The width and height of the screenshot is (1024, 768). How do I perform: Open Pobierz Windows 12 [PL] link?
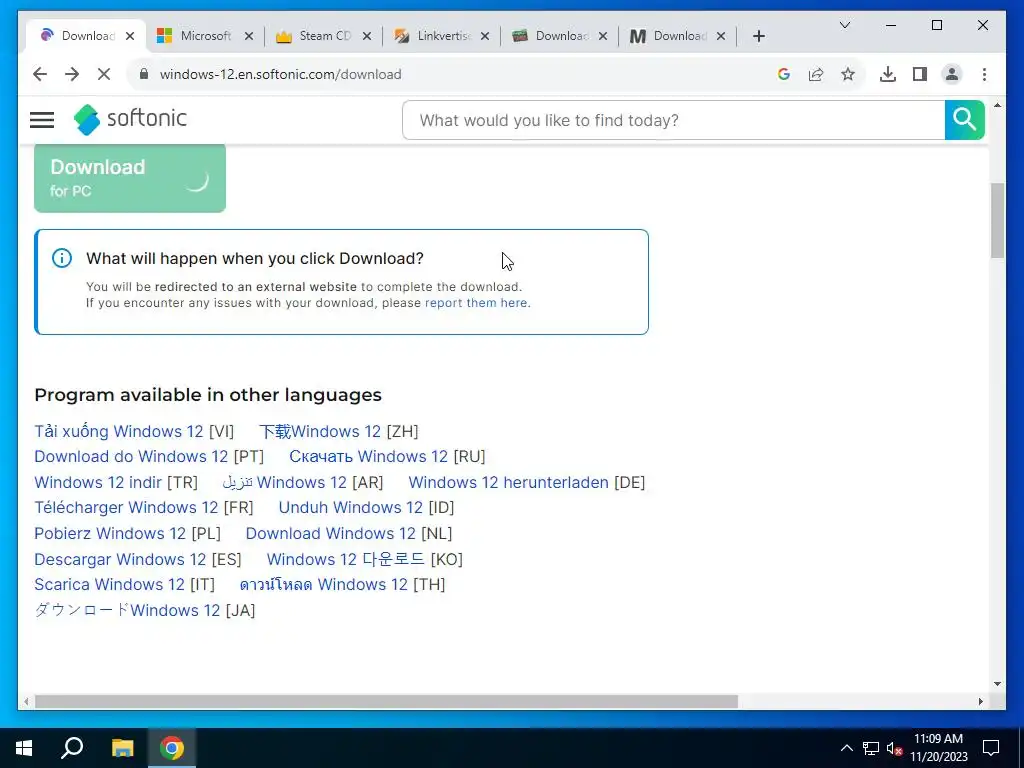pyautogui.click(x=110, y=534)
